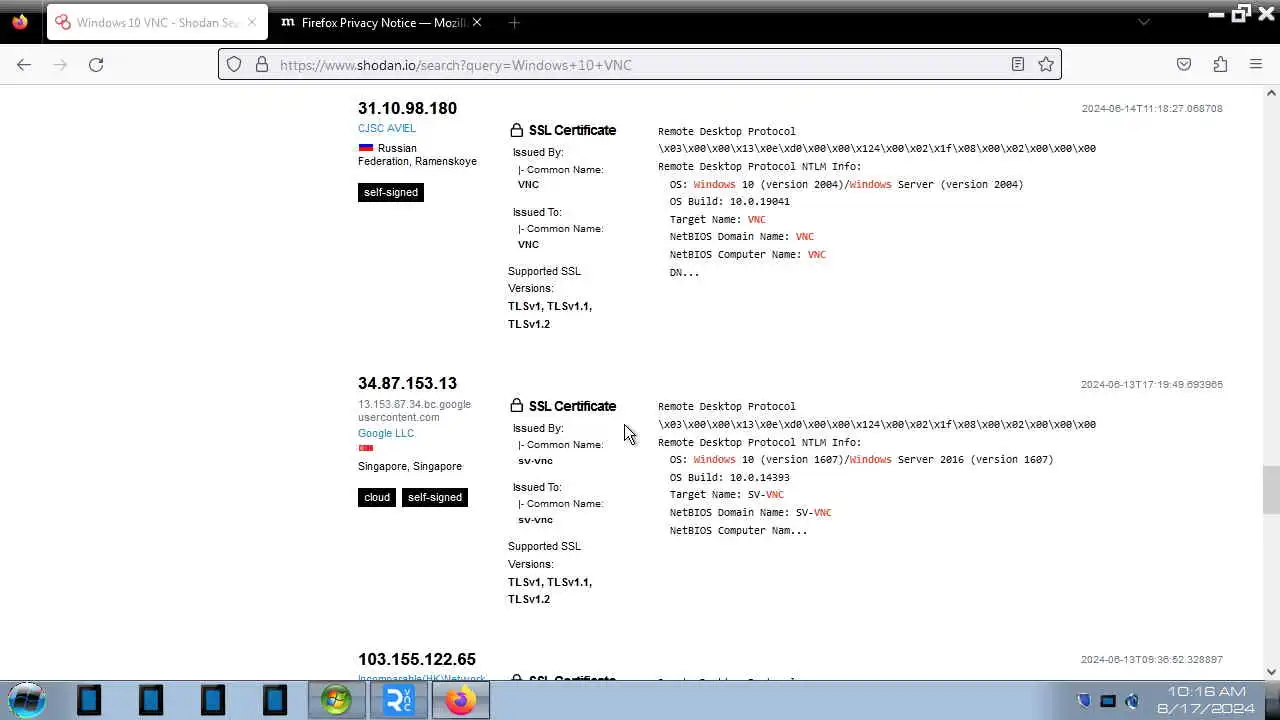1280x720 pixels.
Task: Go back using the browser Back arrow
Action: [x=24, y=64]
